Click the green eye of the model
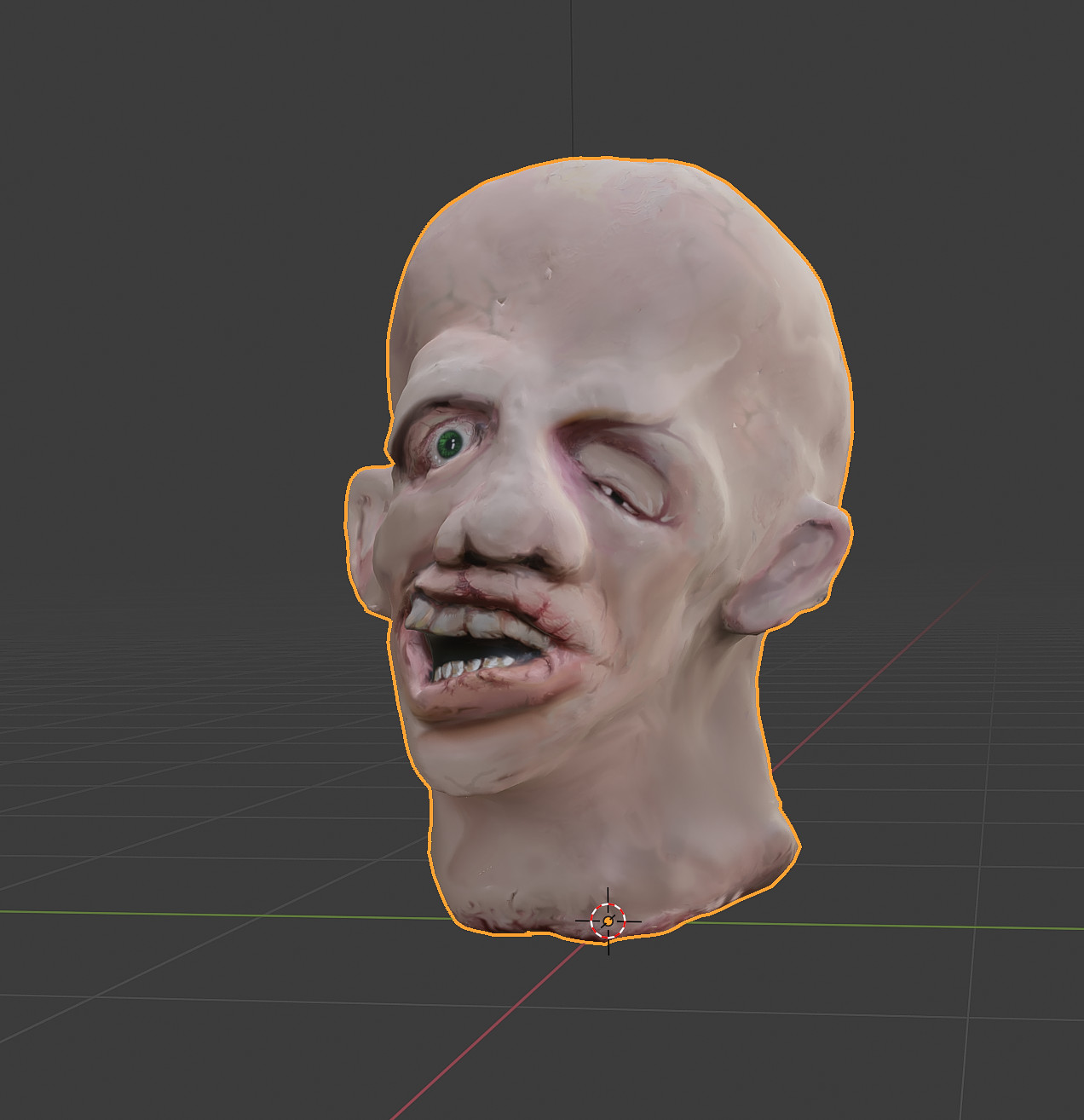1084x1120 pixels. (451, 442)
